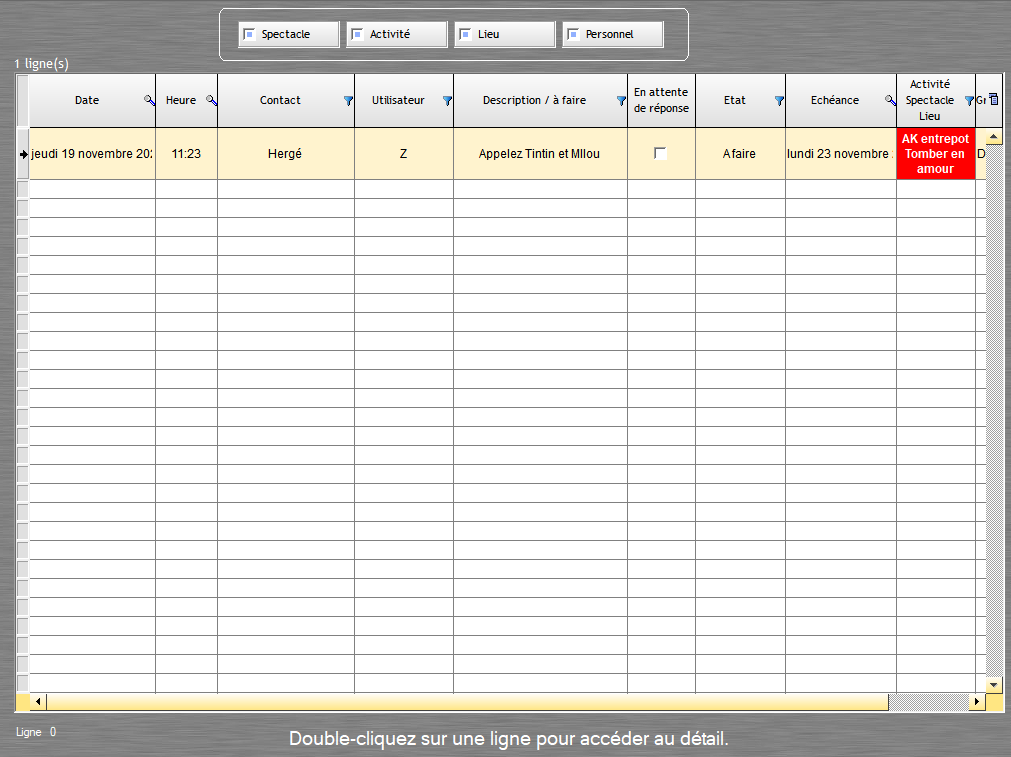The height and width of the screenshot is (757, 1011).
Task: Click the Description / à faire filter icon
Action: click(x=621, y=100)
